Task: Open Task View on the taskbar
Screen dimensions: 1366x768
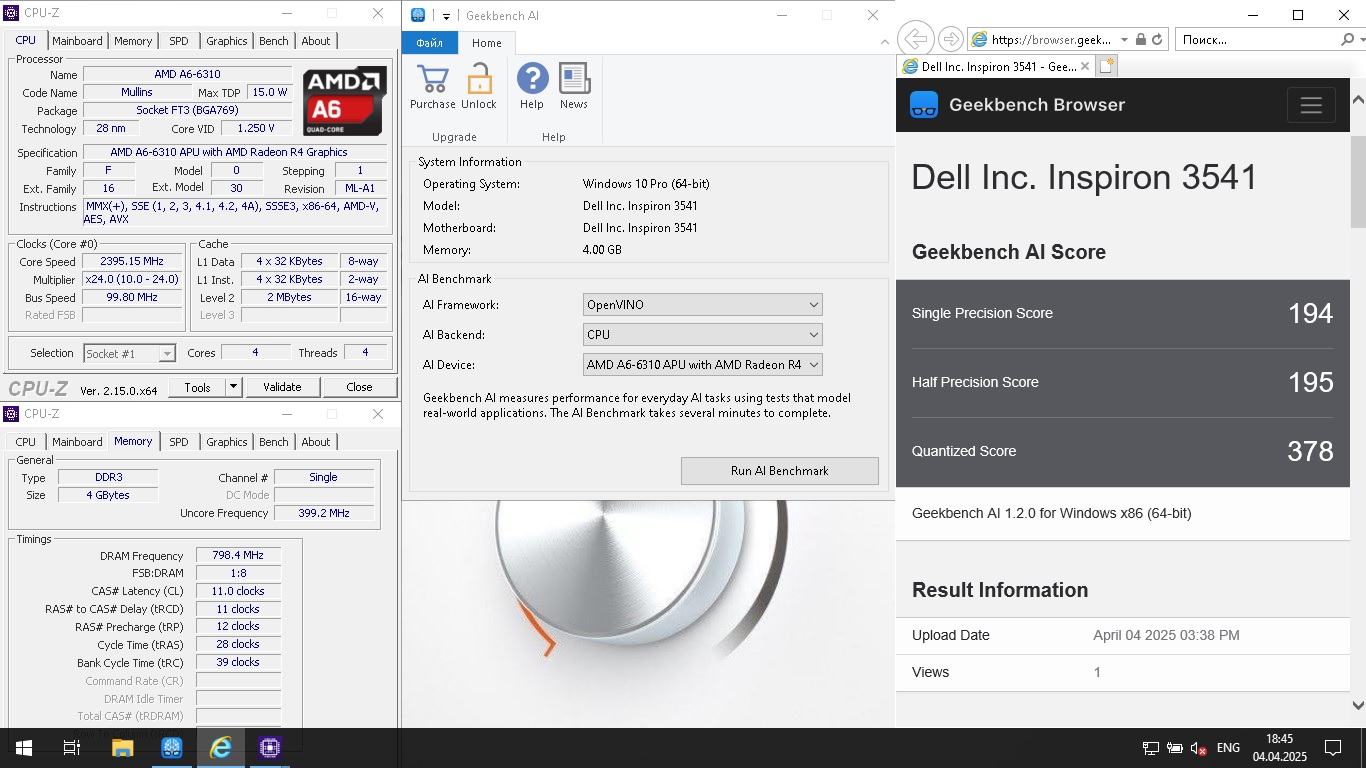Action: [72, 748]
